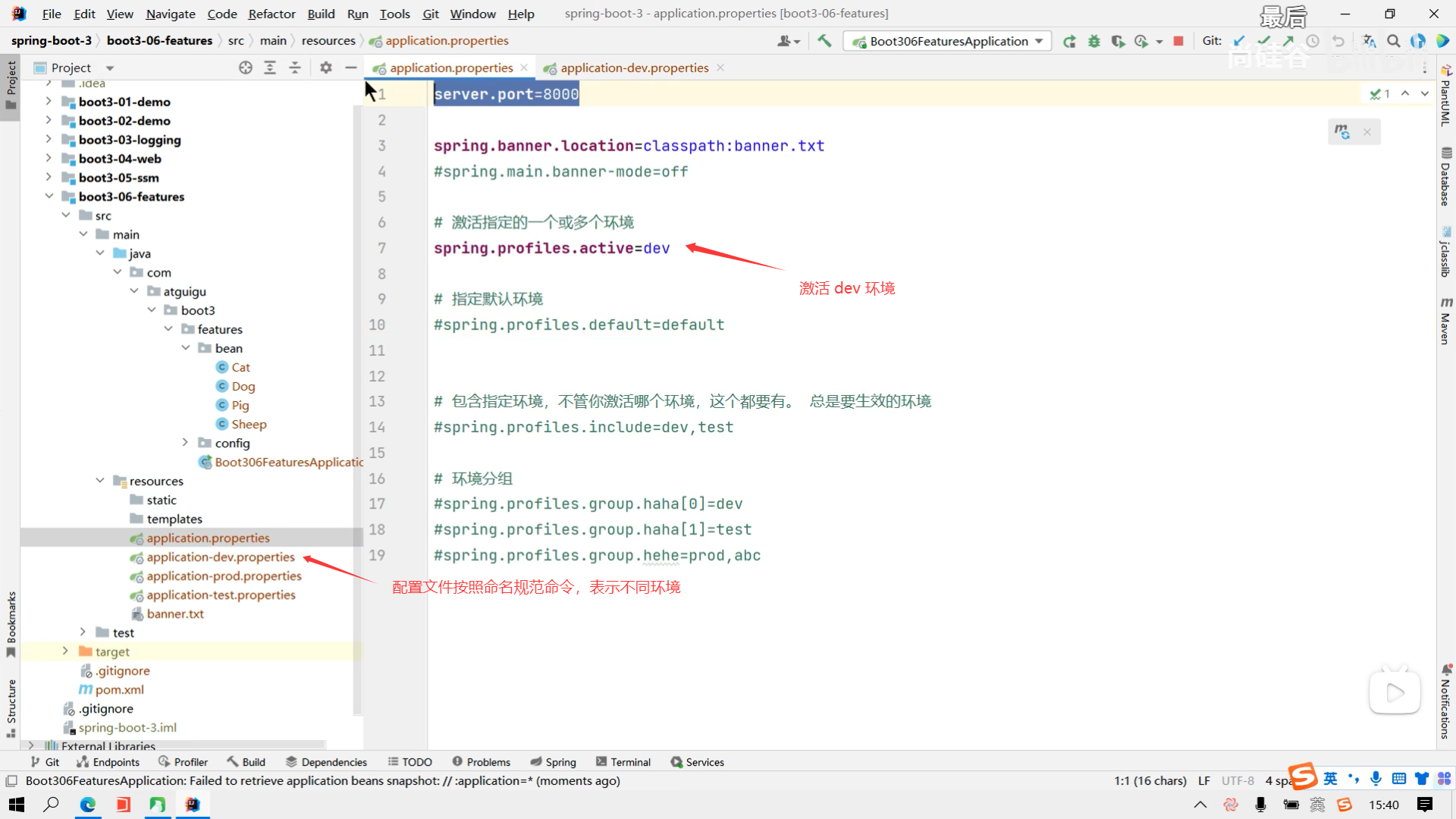
Task: Start debugging with the bug icon
Action: tap(1094, 41)
